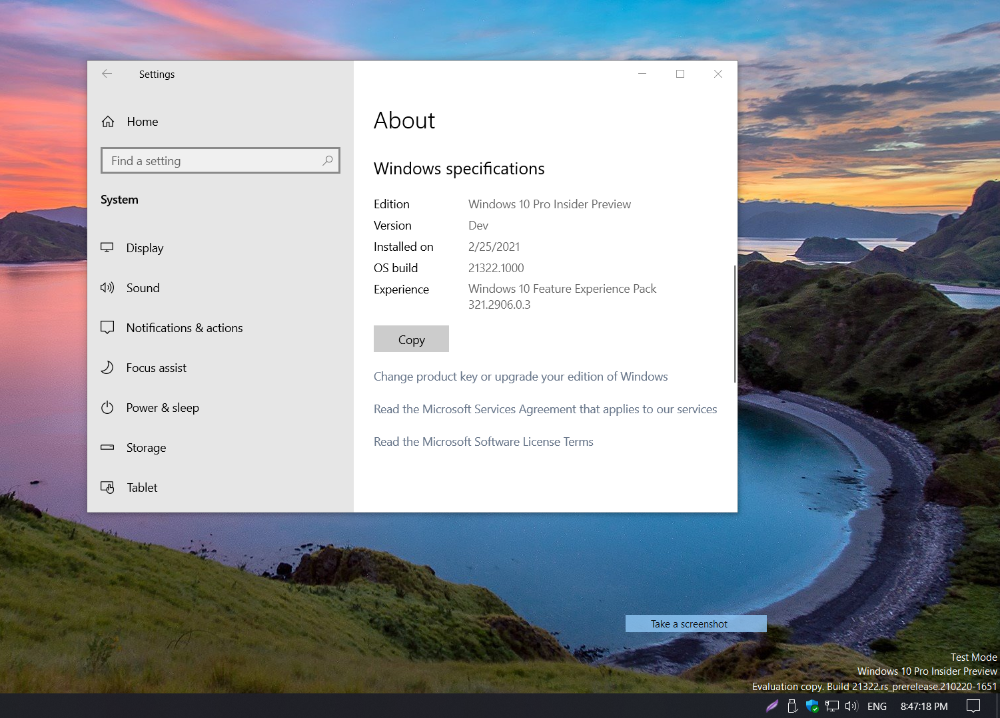
Task: Click the System category header in sidebar
Action: click(119, 200)
